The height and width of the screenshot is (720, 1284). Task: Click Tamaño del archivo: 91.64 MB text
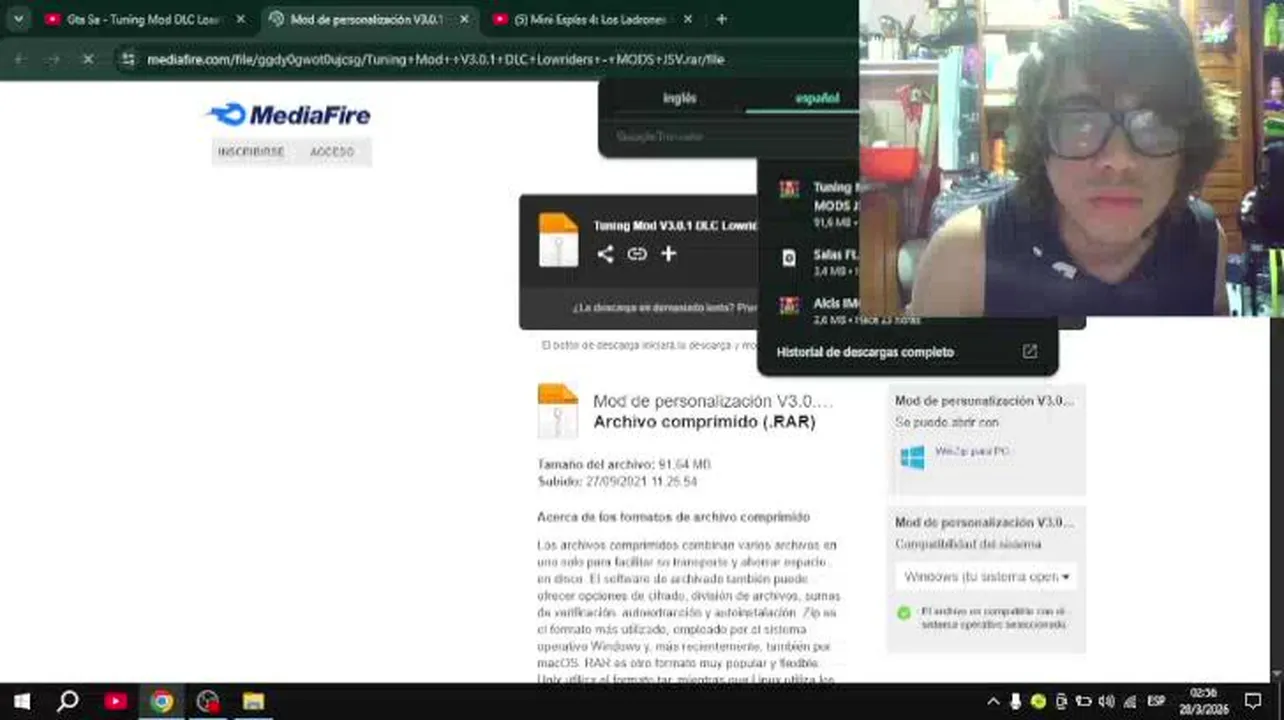click(624, 465)
